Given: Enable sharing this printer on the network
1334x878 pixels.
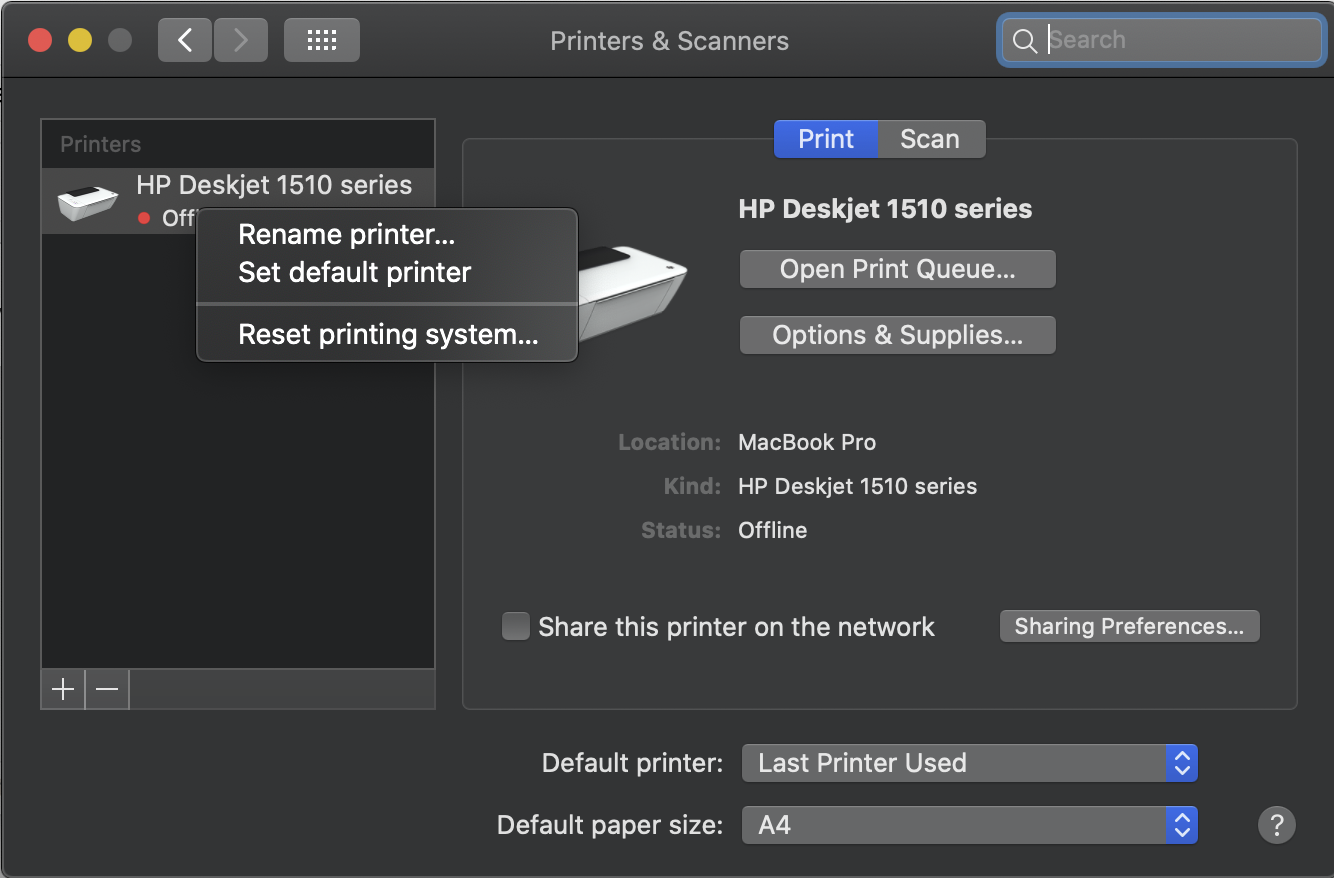Looking at the screenshot, I should pyautogui.click(x=515, y=626).
